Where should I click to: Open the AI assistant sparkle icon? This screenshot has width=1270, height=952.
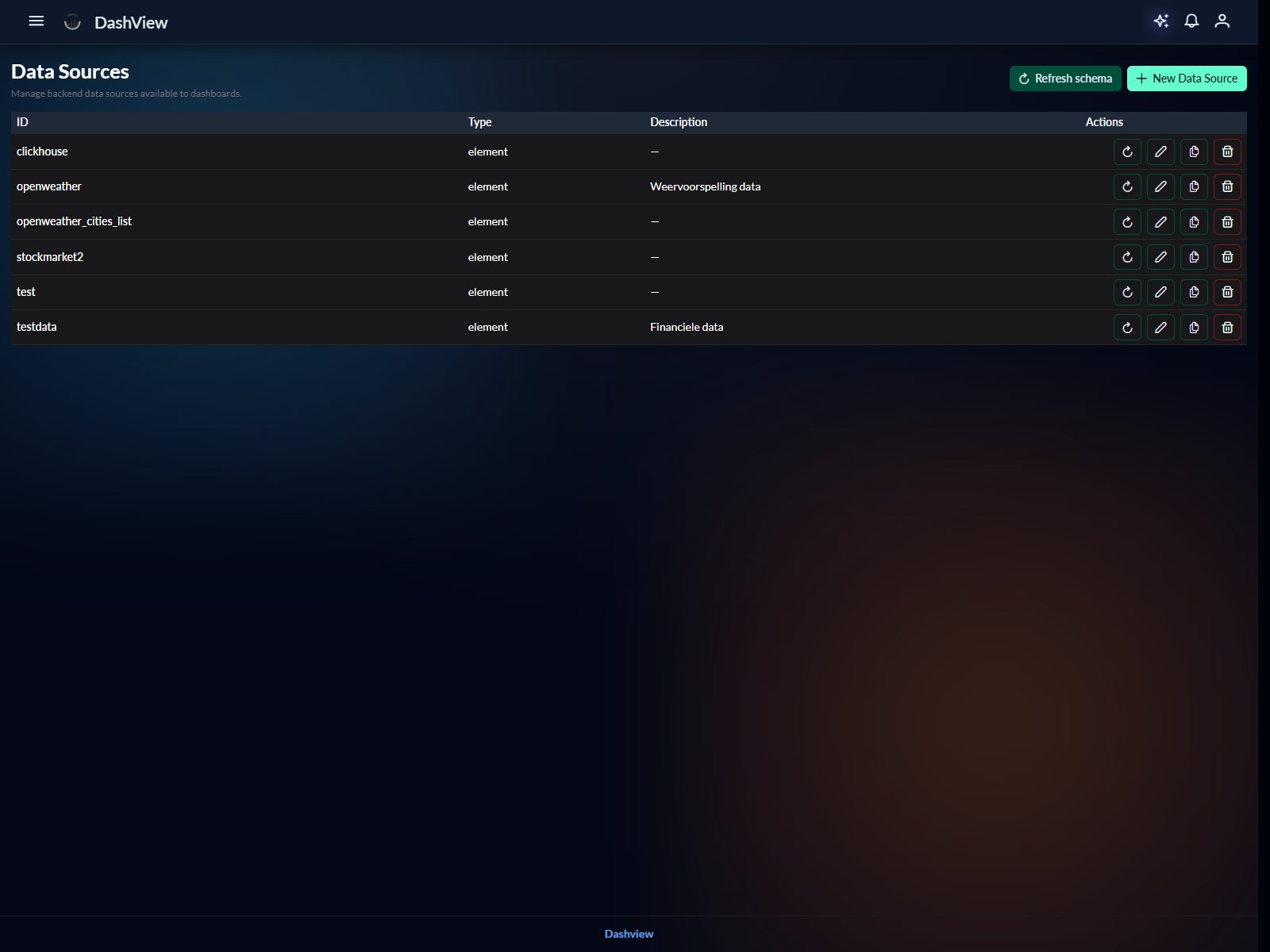point(1160,21)
